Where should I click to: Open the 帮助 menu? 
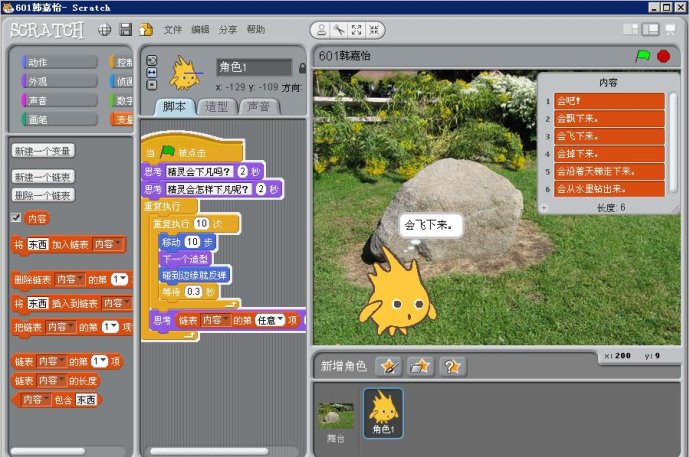(256, 29)
